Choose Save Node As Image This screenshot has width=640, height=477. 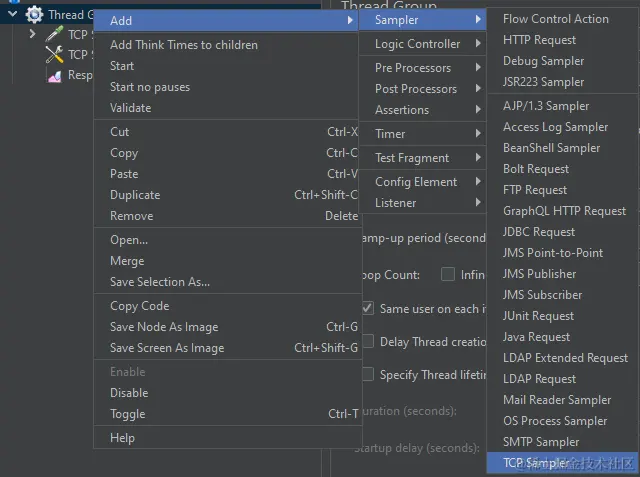164,327
